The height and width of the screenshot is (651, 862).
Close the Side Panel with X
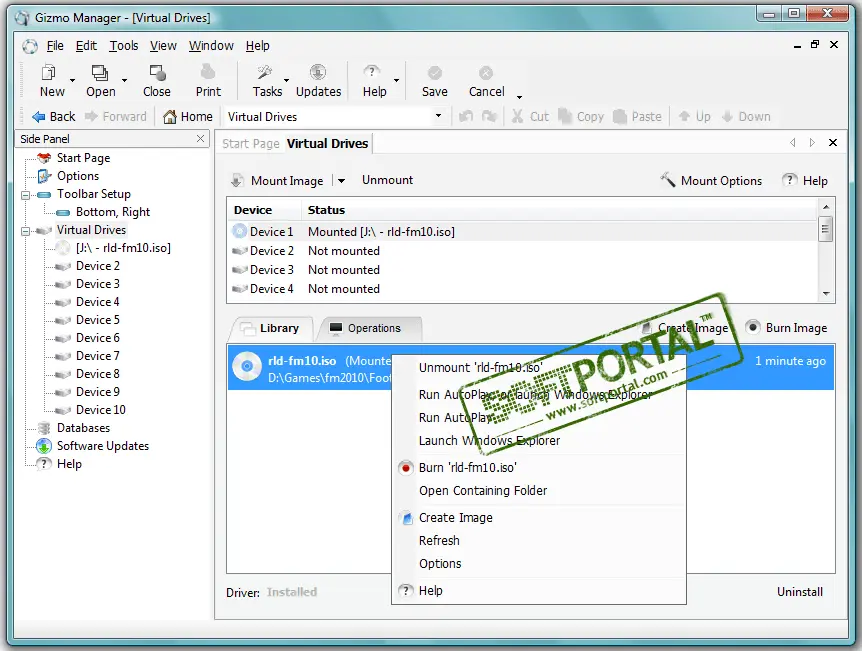(200, 139)
